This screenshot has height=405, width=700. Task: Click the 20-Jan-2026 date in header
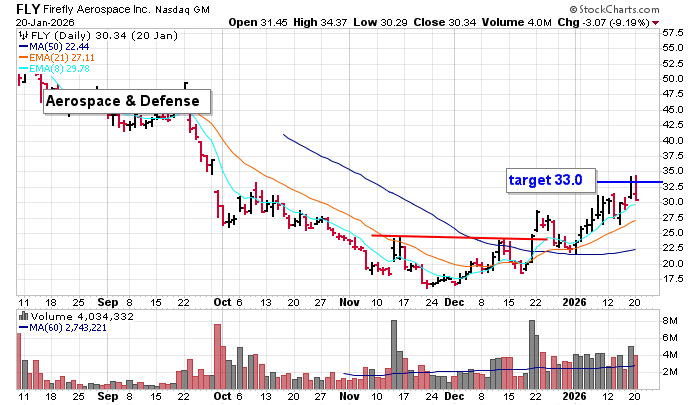point(34,22)
